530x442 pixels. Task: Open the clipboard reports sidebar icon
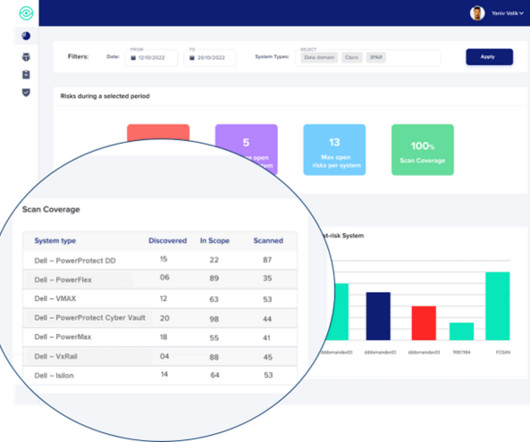(x=26, y=75)
